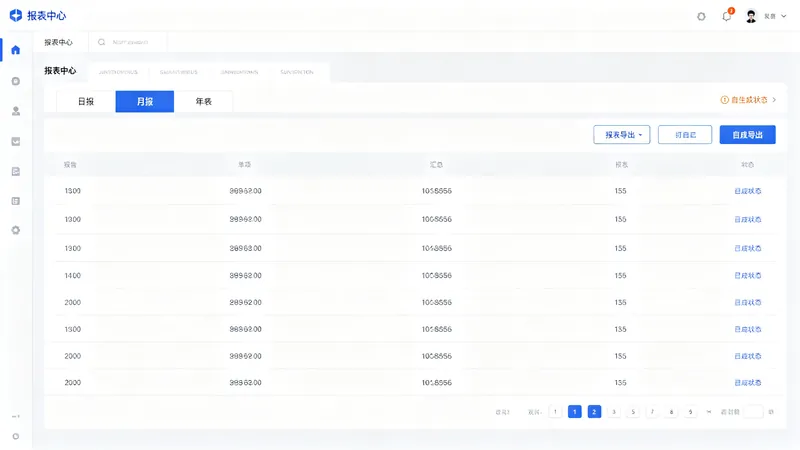800x450 pixels.
Task: Click the magnifier search icon
Action: pyautogui.click(x=102, y=42)
